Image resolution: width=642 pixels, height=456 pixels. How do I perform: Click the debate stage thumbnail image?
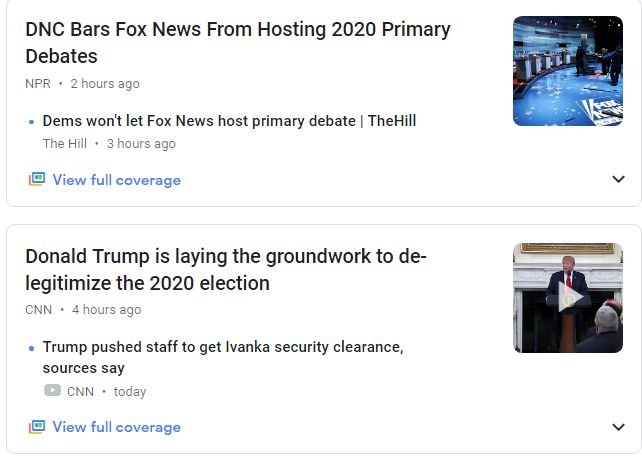(x=567, y=71)
